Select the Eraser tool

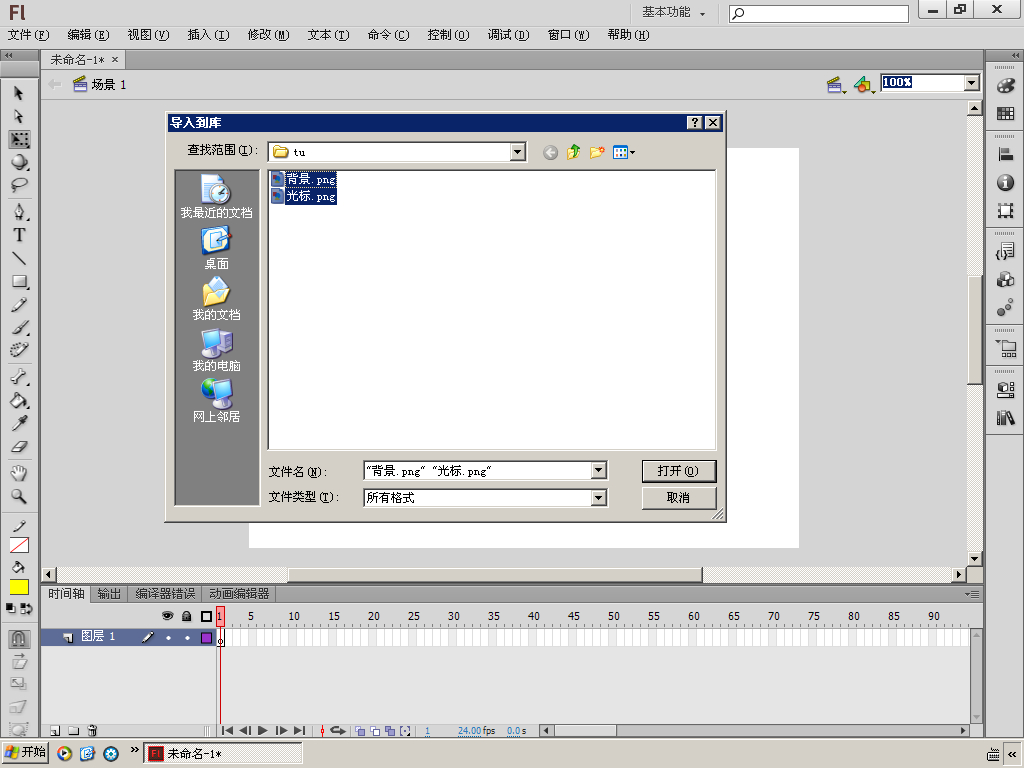click(x=19, y=447)
